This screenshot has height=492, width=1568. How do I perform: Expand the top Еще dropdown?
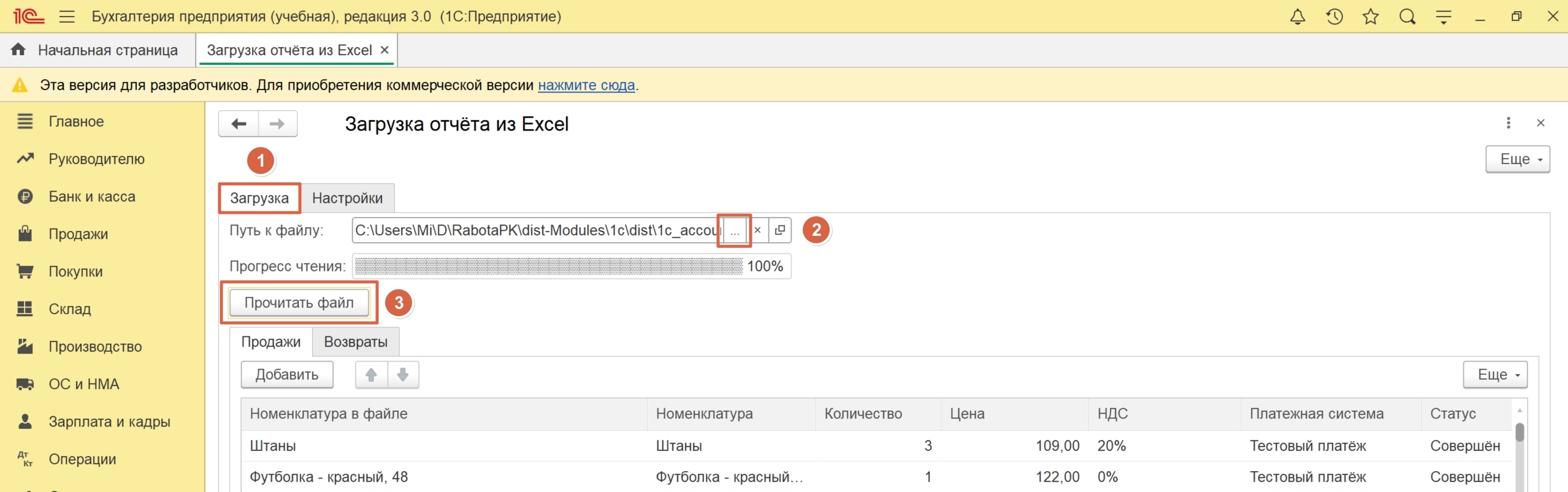click(1517, 159)
